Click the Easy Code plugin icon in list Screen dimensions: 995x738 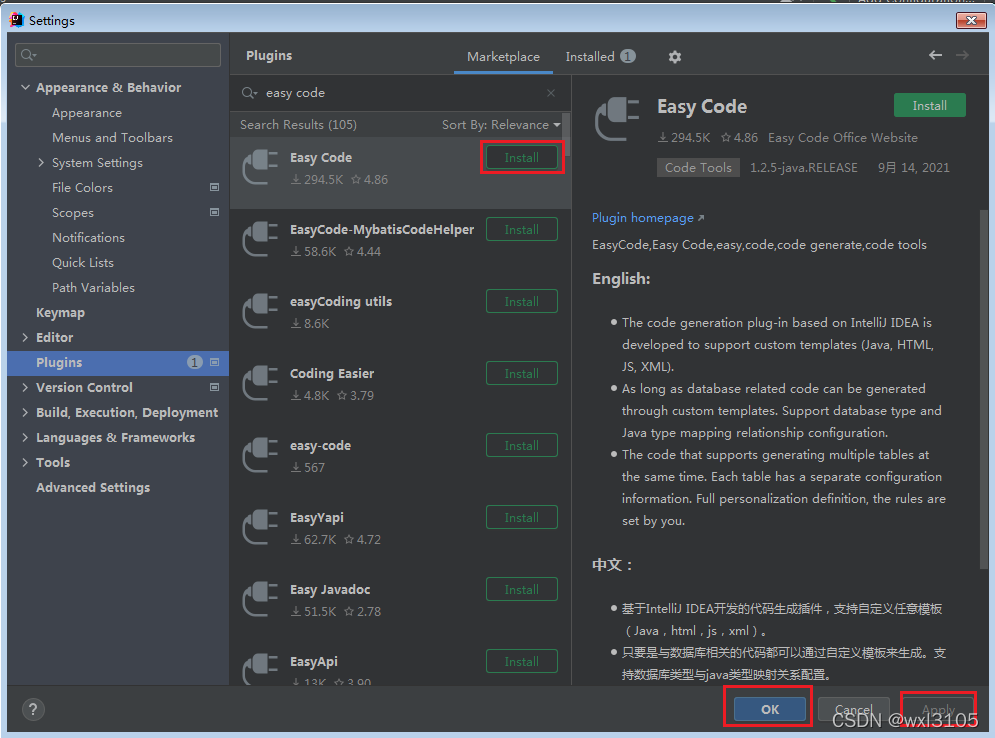click(x=260, y=167)
